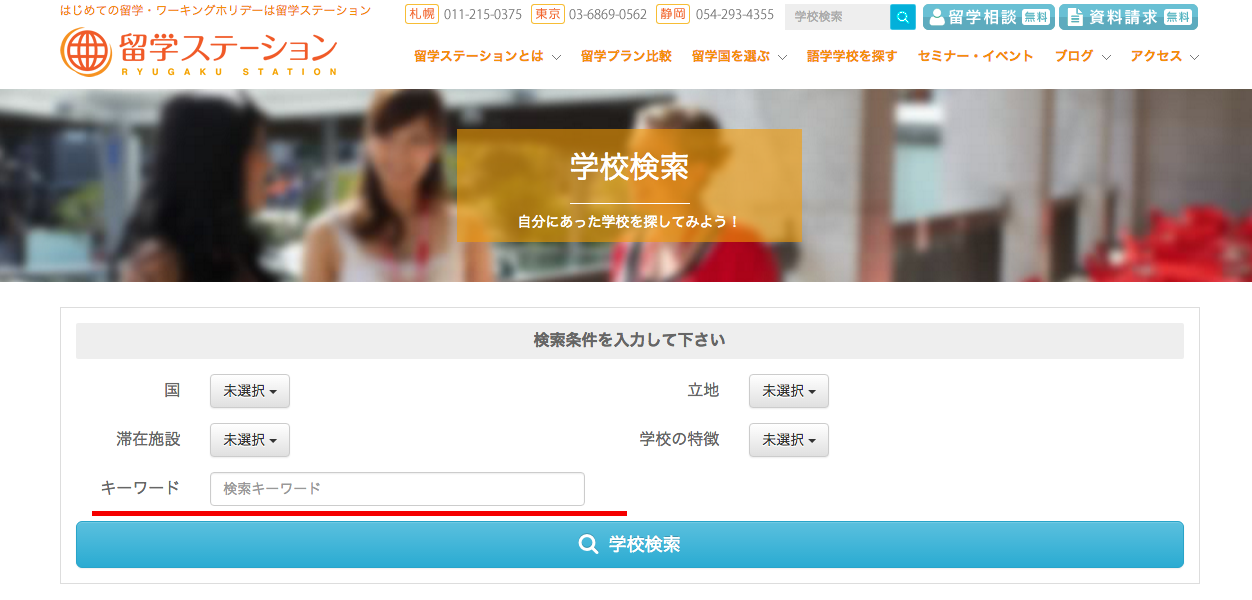
Task: Select the 留学プラン比較 menu item
Action: pyautogui.click(x=626, y=57)
